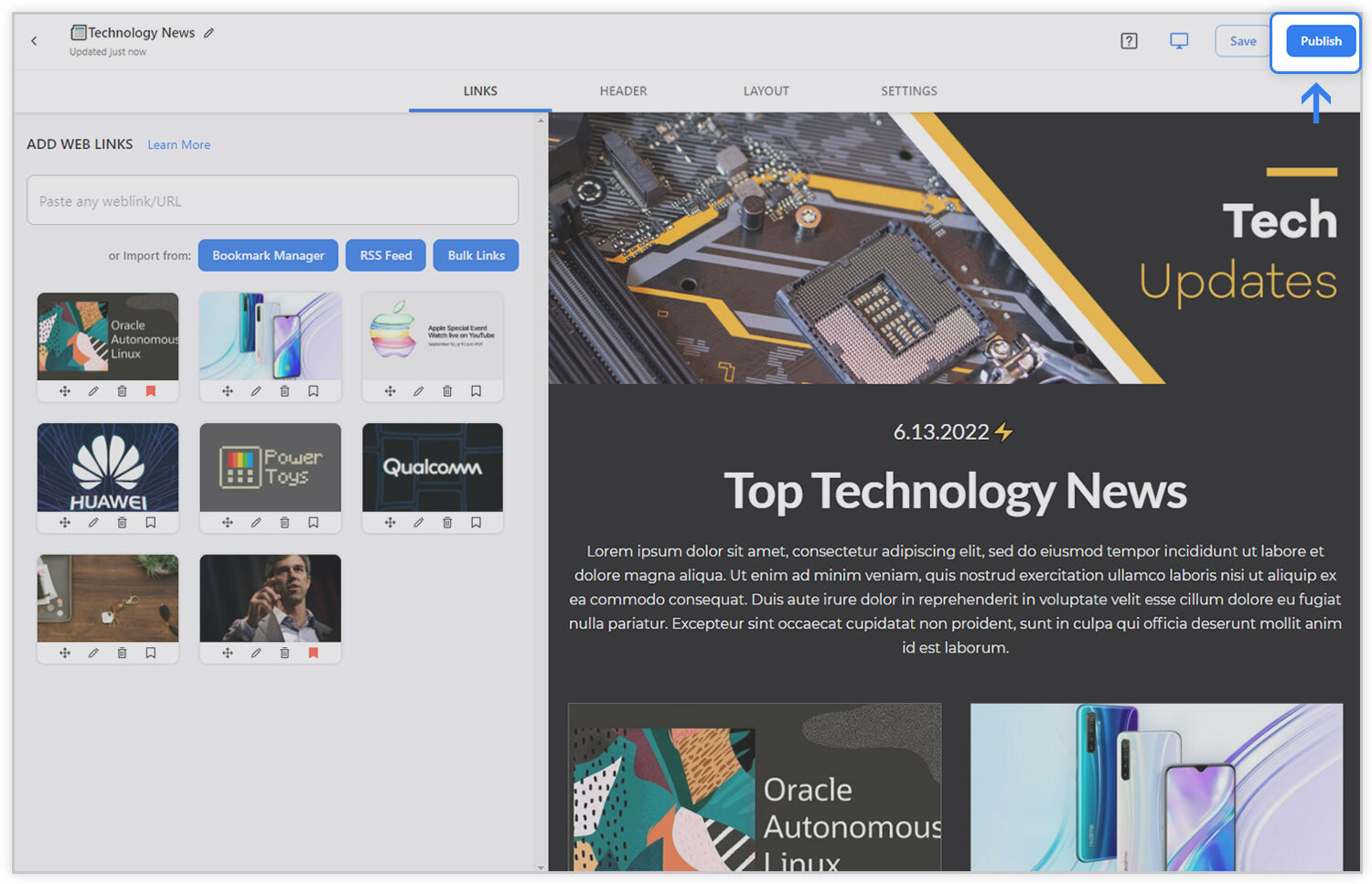Click the move handle on Power Toys card
This screenshot has height=884, width=1372.
click(228, 523)
